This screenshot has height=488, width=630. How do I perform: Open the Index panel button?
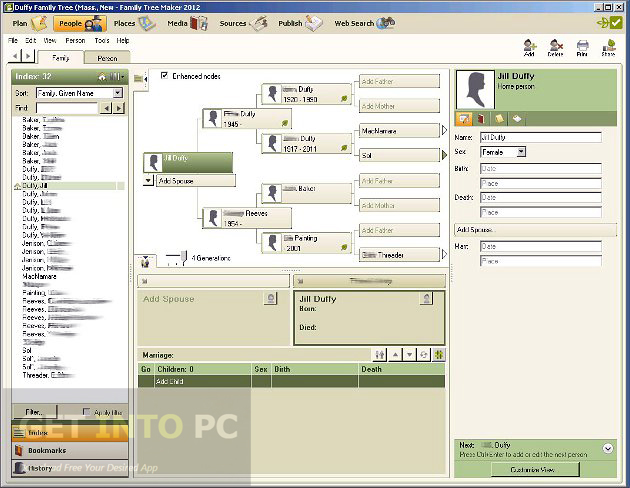point(70,433)
